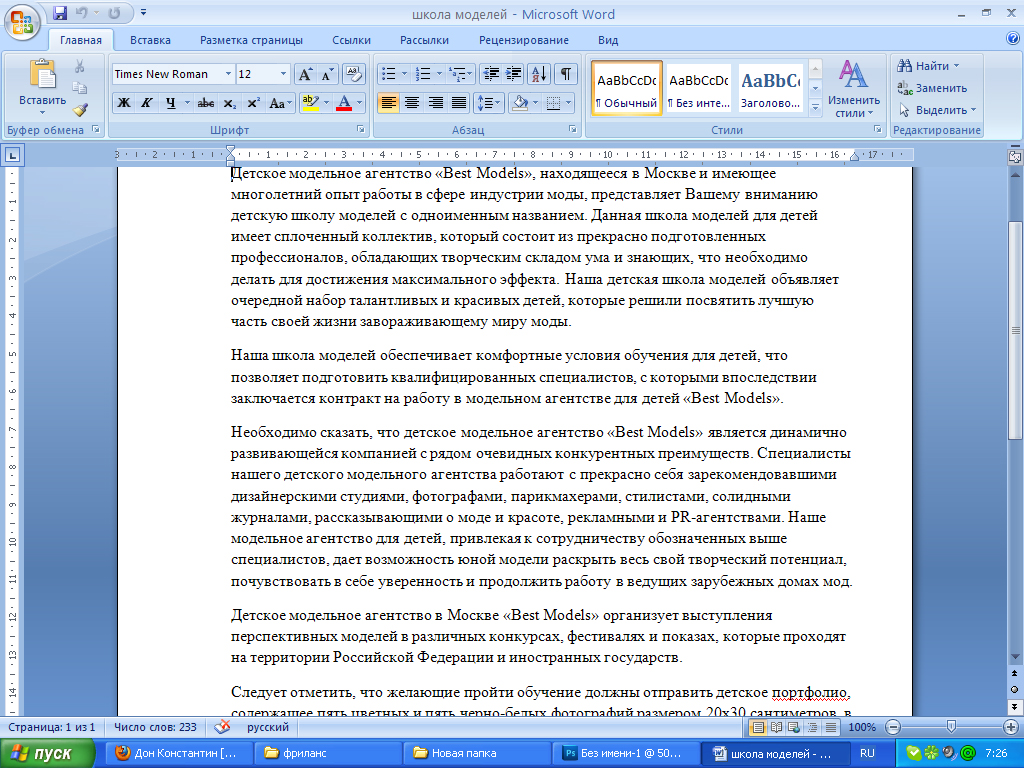Toggle bold formatting (Ж)
Image resolution: width=1024 pixels, height=768 pixels.
click(x=123, y=103)
